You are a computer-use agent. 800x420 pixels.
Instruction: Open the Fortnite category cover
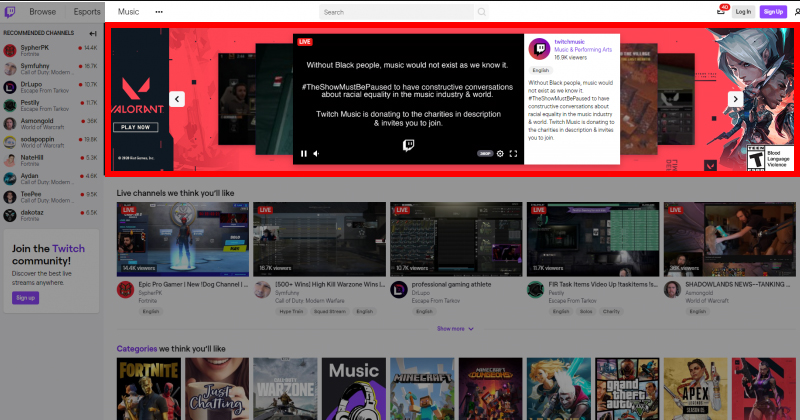click(148, 389)
